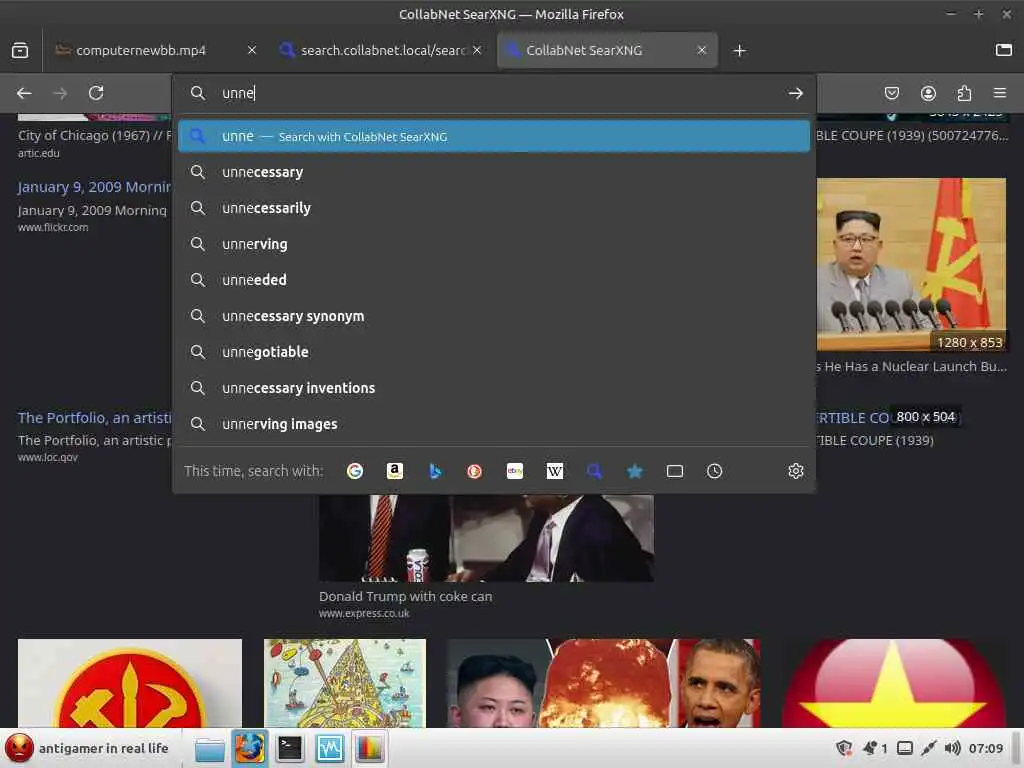Viewport: 1024px width, 768px height.
Task: Pick the 'unnecessarily' suggestion
Action: tap(494, 208)
